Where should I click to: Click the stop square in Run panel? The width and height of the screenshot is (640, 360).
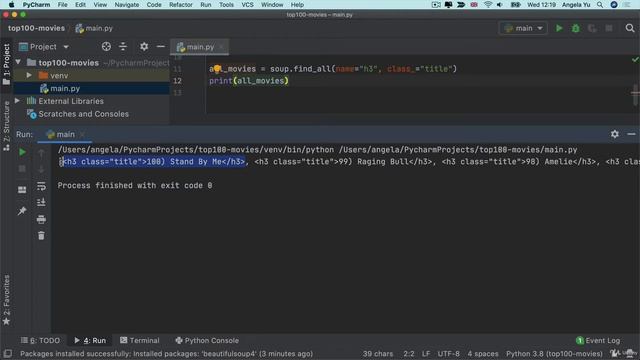pyautogui.click(x=22, y=169)
